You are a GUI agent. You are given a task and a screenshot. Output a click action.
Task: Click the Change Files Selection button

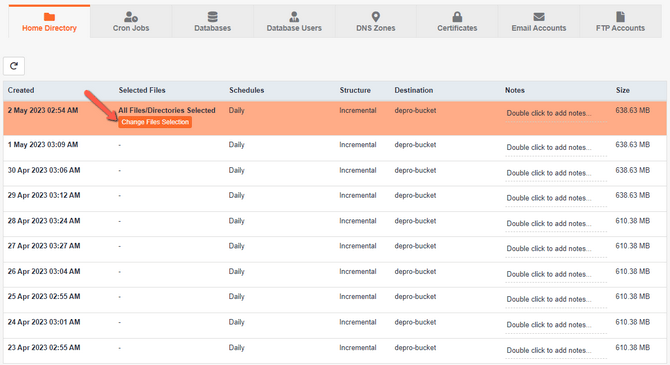coord(155,122)
